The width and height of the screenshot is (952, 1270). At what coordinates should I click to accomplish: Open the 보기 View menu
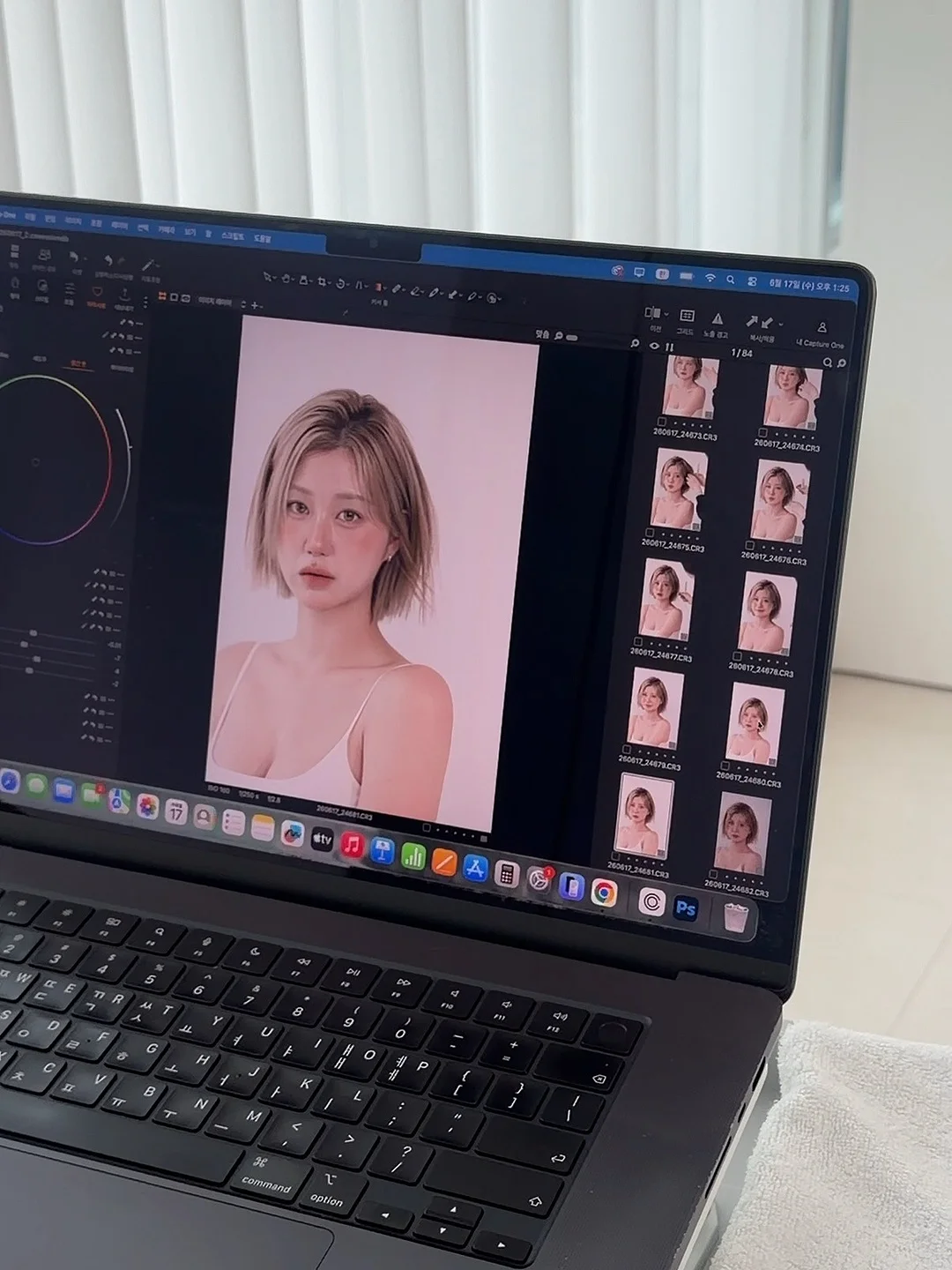(x=190, y=233)
